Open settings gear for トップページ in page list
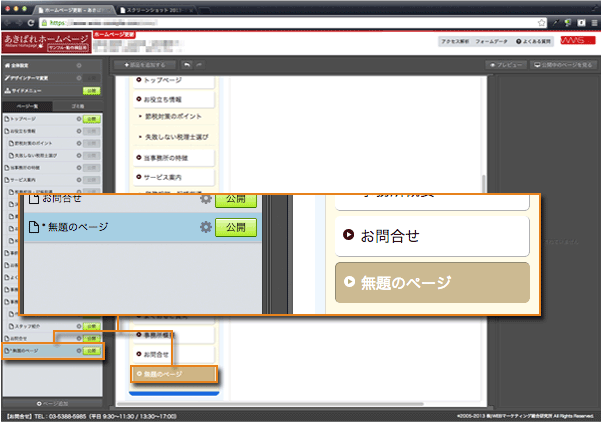 pos(79,118)
